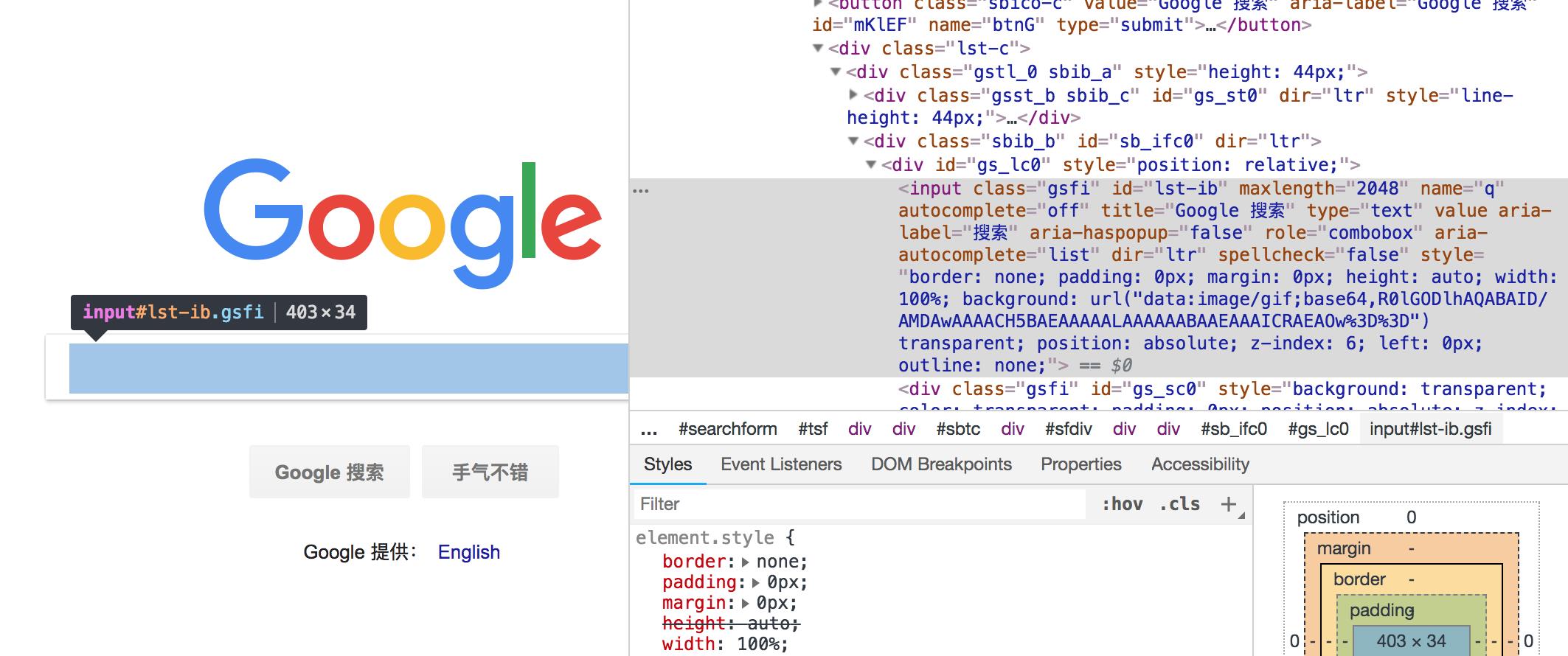Screen dimensions: 1568x656
Task: Expand the margin shorthand property
Action: (745, 603)
